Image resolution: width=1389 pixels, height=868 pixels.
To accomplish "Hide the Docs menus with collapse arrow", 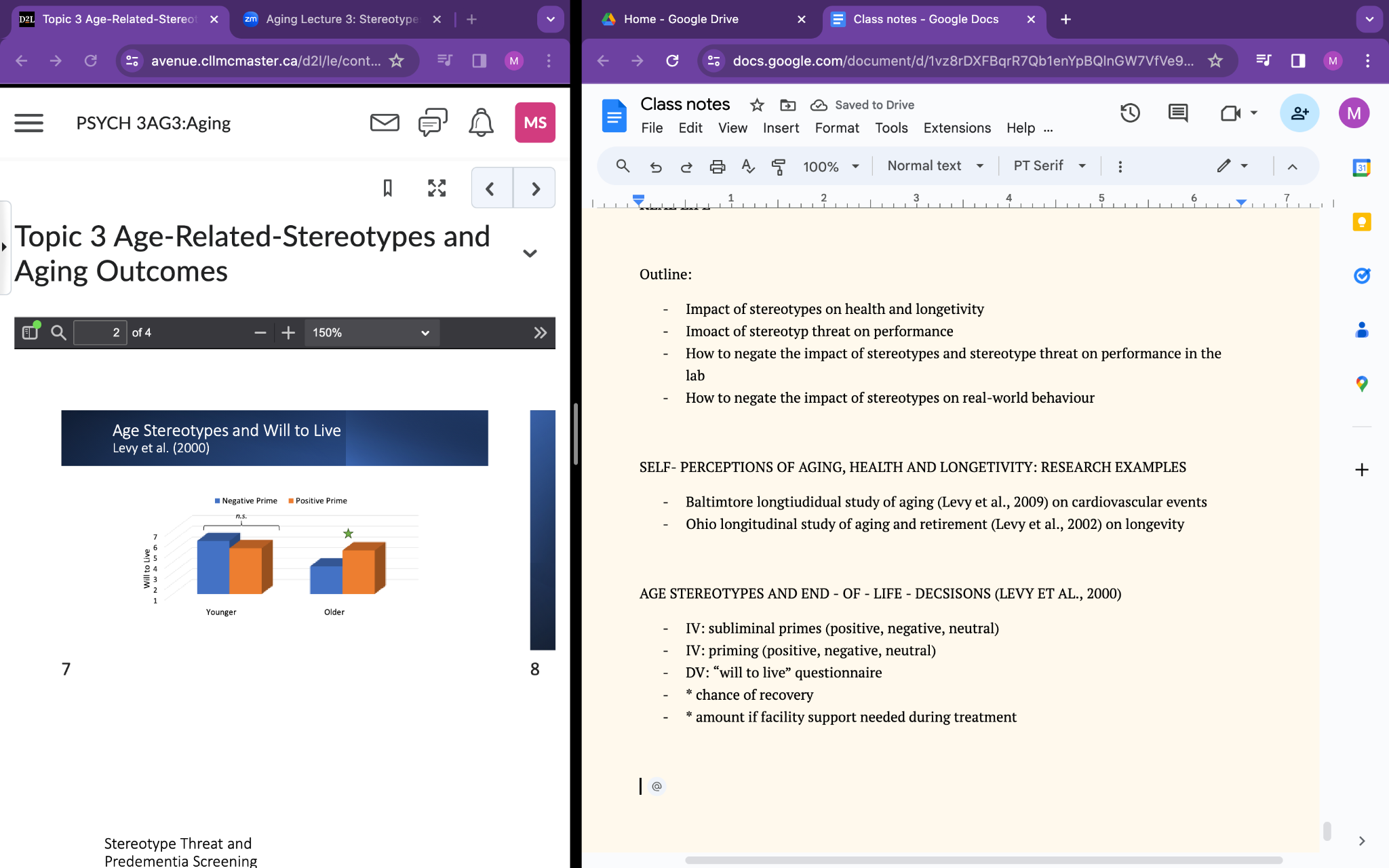I will coord(1292,167).
